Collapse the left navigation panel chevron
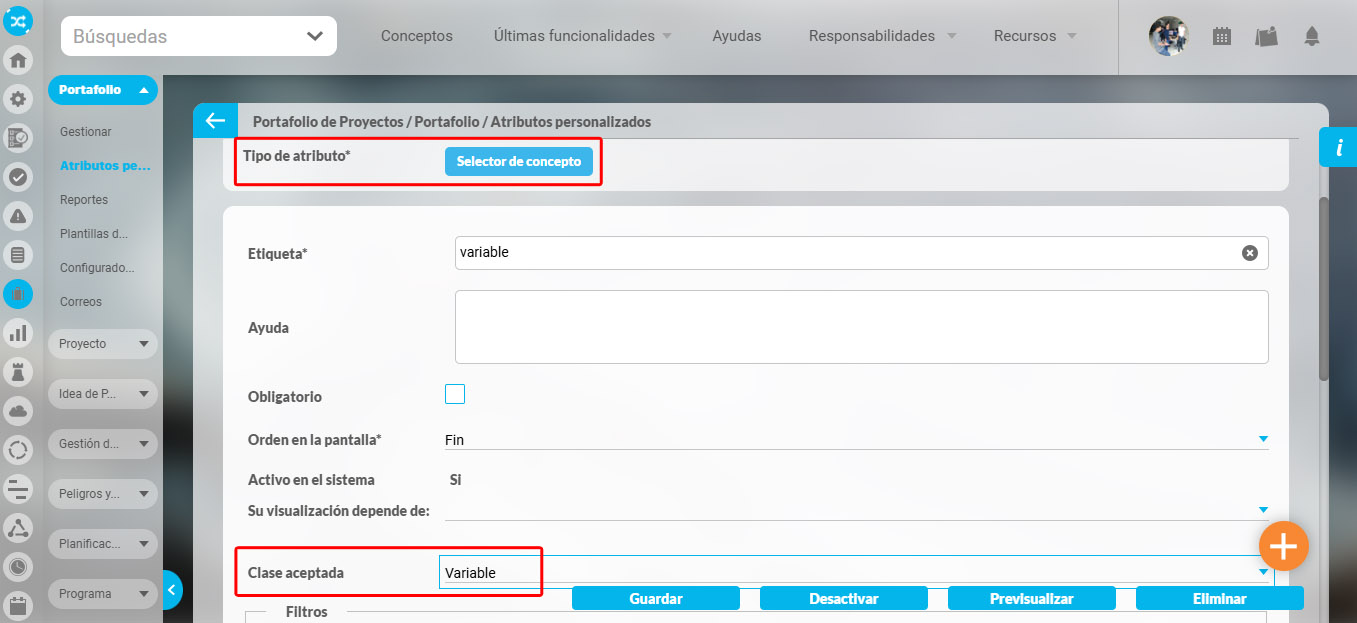 point(171,590)
